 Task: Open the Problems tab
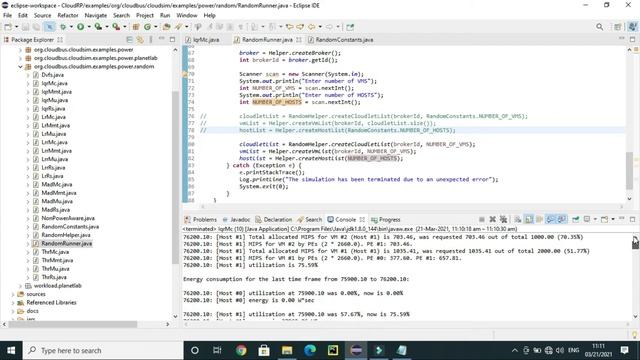(x=200, y=220)
